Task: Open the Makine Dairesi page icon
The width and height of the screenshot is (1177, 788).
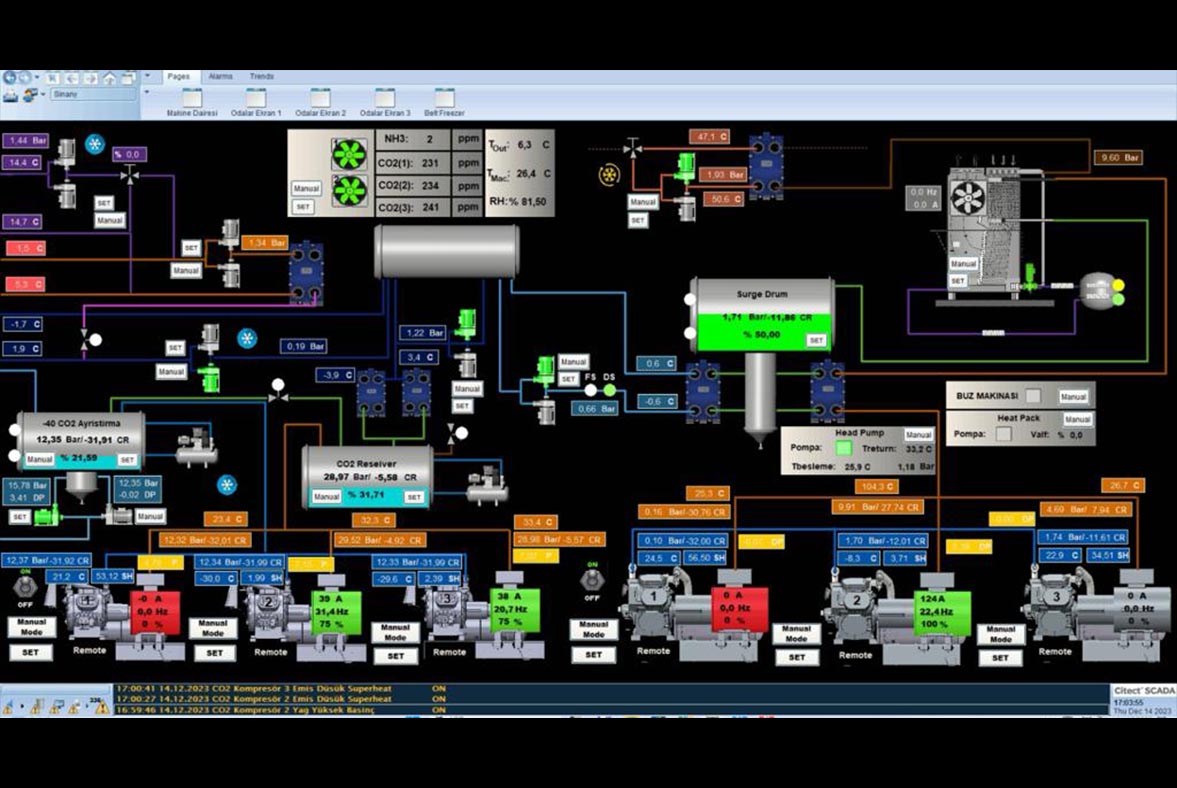Action: [191, 98]
